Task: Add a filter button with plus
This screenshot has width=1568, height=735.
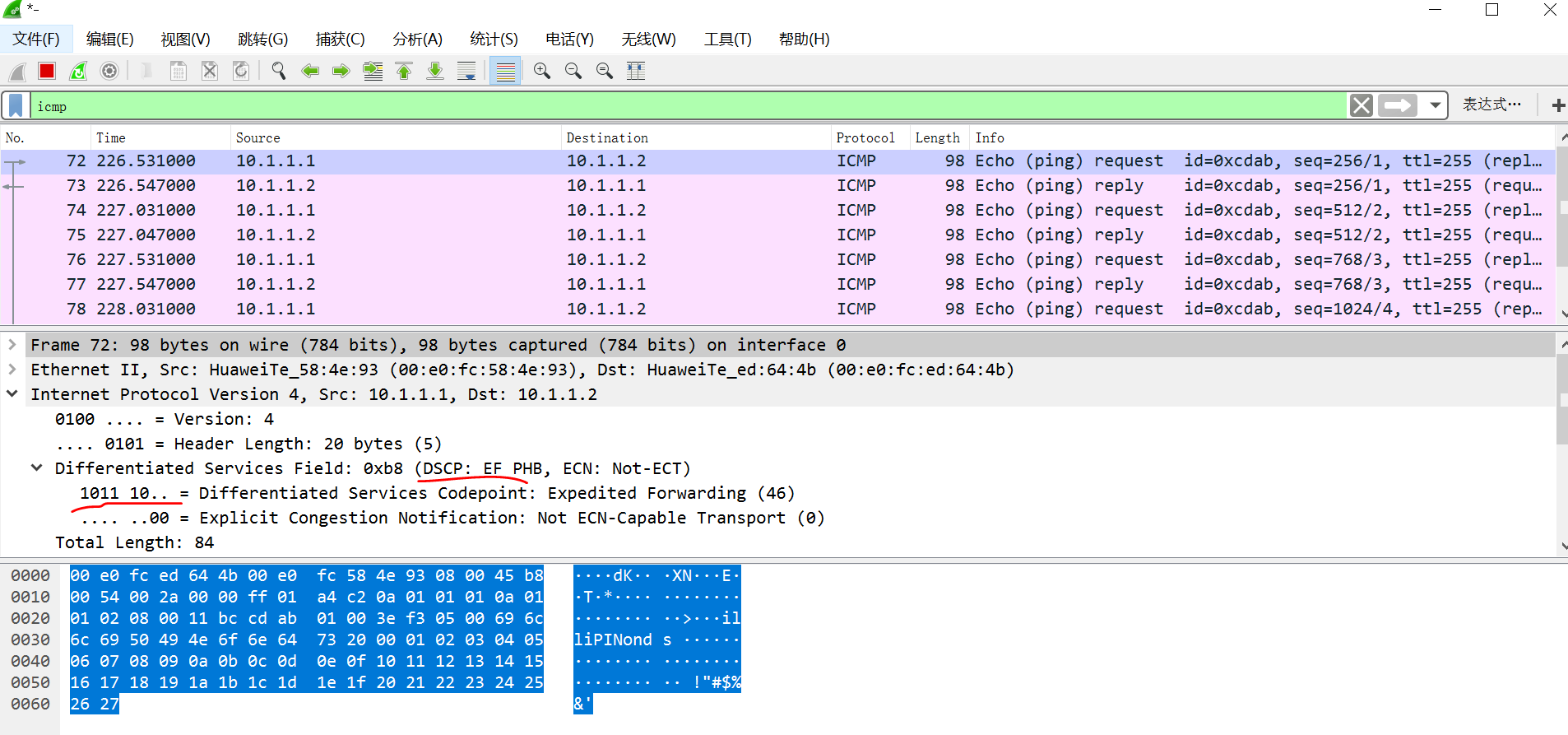Action: [1557, 105]
